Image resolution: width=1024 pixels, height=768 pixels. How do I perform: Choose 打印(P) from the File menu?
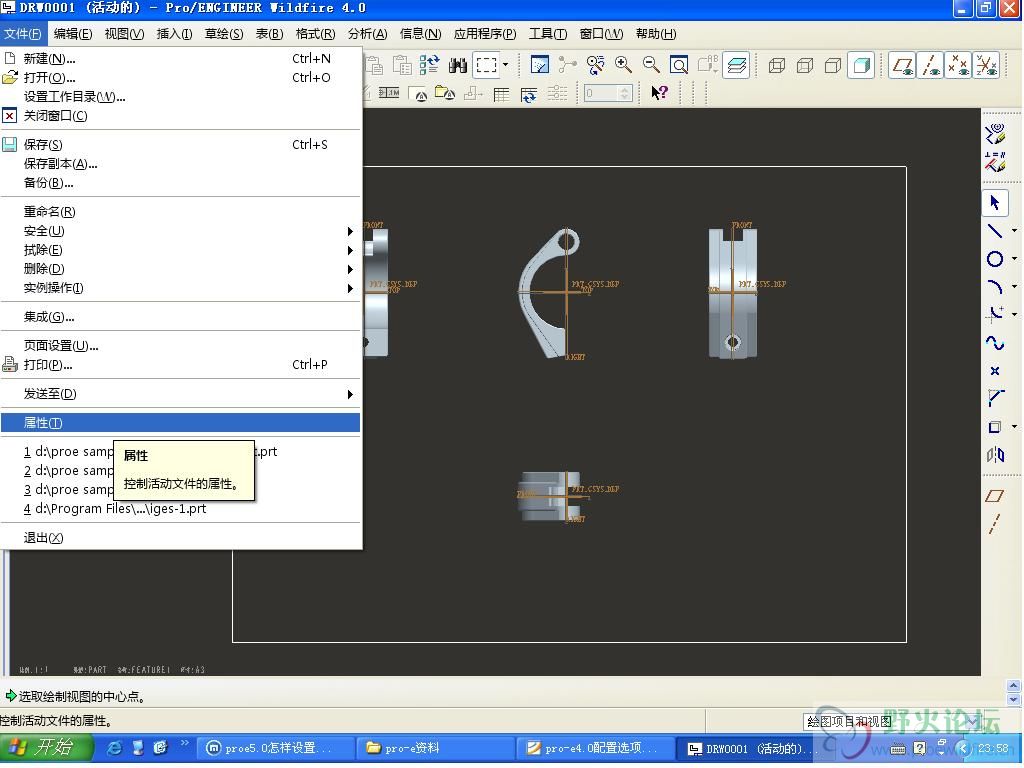(x=181, y=364)
